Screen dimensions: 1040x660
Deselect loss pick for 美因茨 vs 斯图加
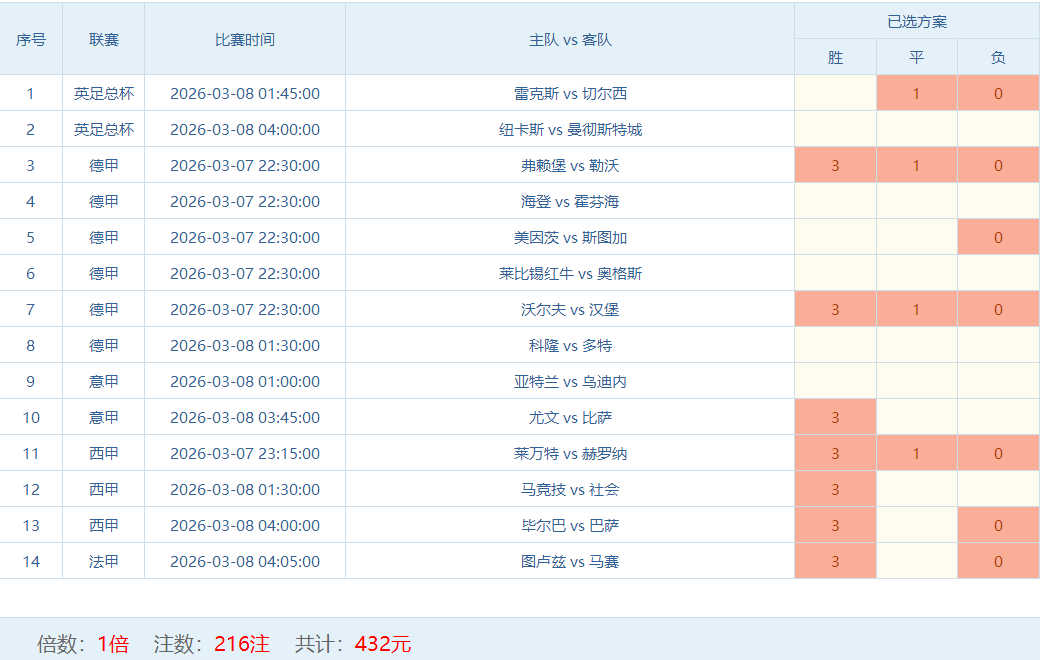pos(998,238)
